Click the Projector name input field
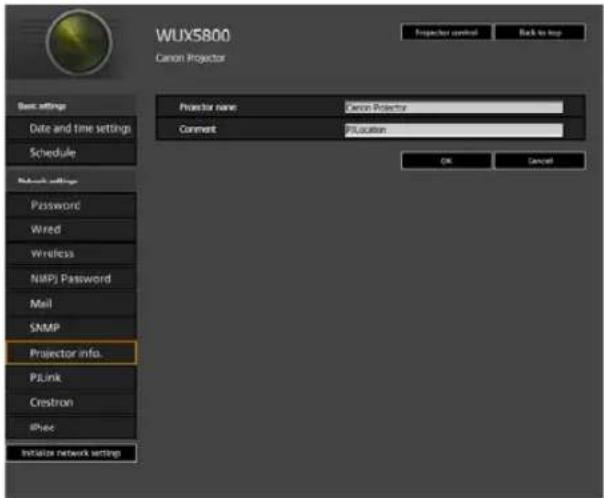This screenshot has width=604, height=498. coord(454,107)
